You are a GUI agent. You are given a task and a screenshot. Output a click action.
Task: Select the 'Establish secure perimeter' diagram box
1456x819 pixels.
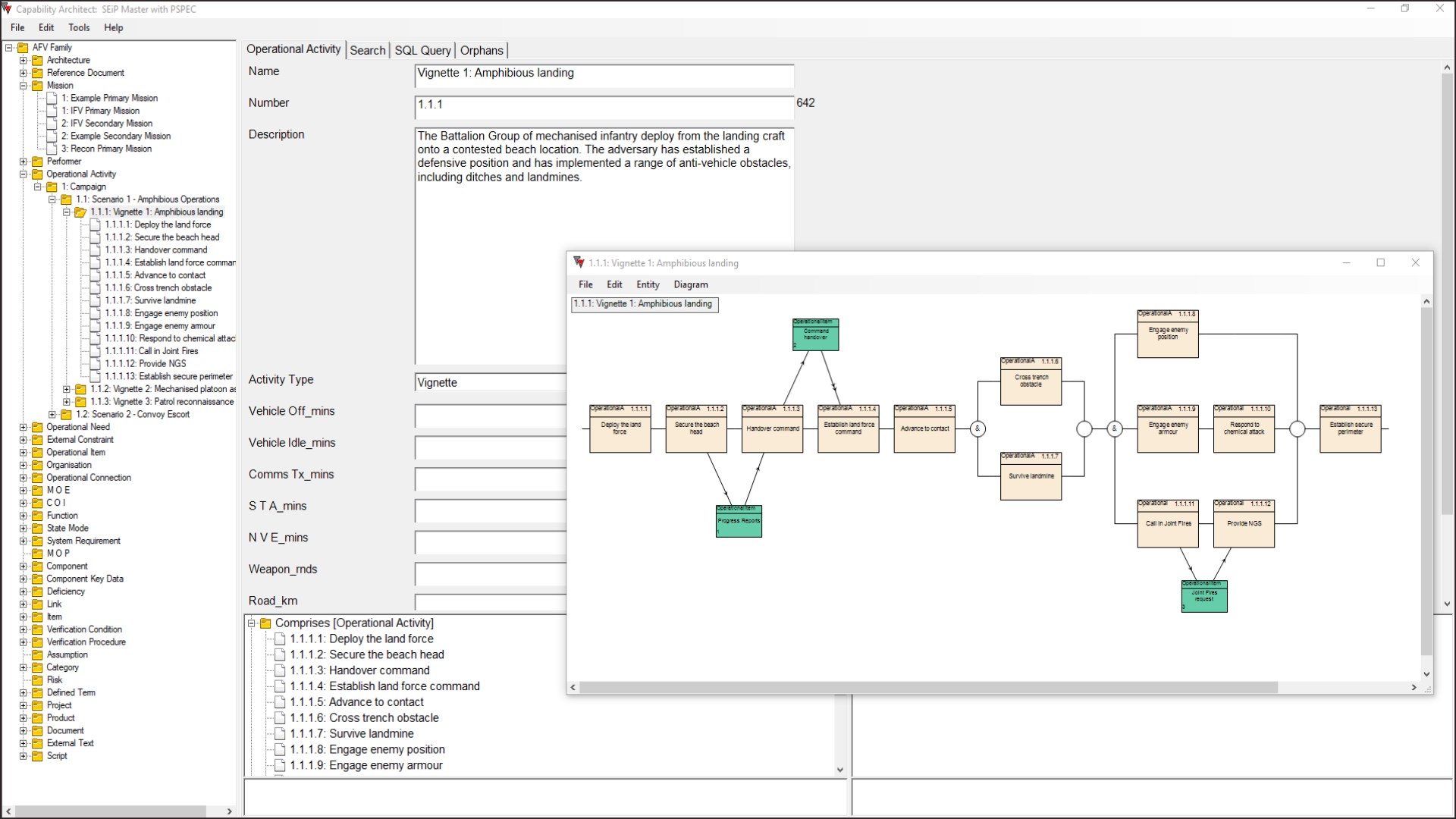coord(1350,429)
